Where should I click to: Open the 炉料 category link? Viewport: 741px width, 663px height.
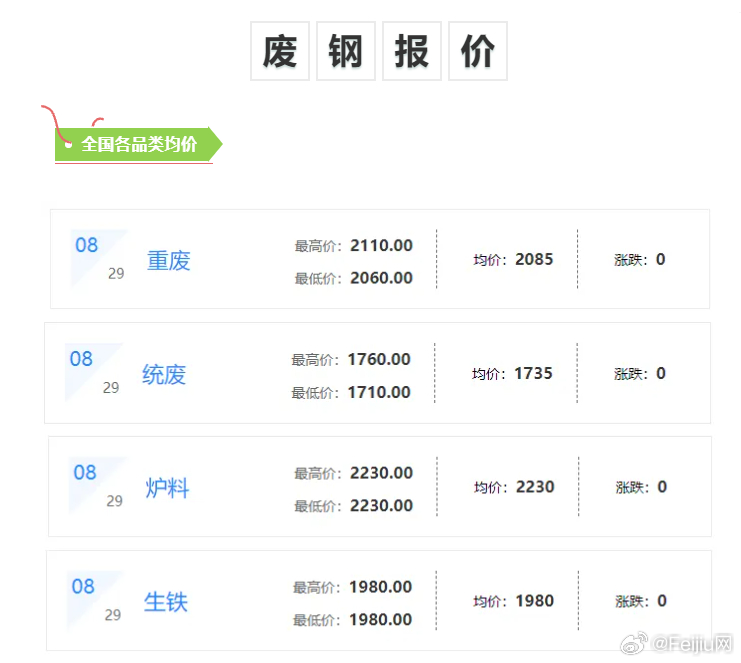(167, 489)
